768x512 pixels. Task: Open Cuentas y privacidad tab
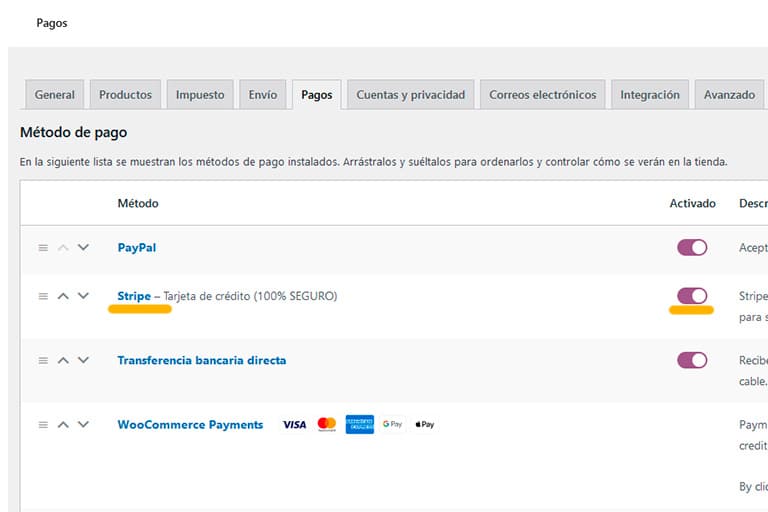coord(410,95)
